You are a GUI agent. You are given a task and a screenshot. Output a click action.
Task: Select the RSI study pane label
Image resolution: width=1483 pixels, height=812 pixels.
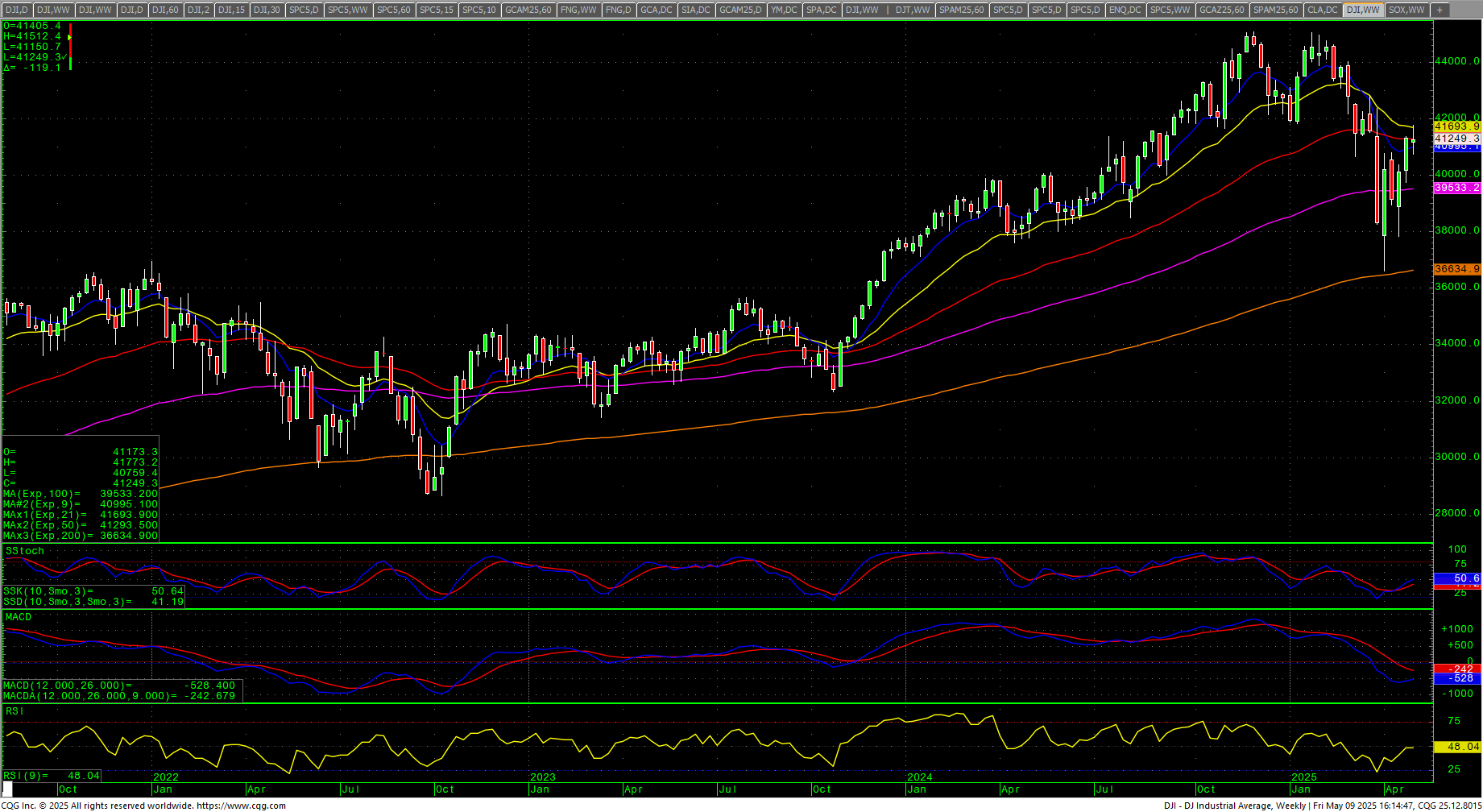pos(14,711)
